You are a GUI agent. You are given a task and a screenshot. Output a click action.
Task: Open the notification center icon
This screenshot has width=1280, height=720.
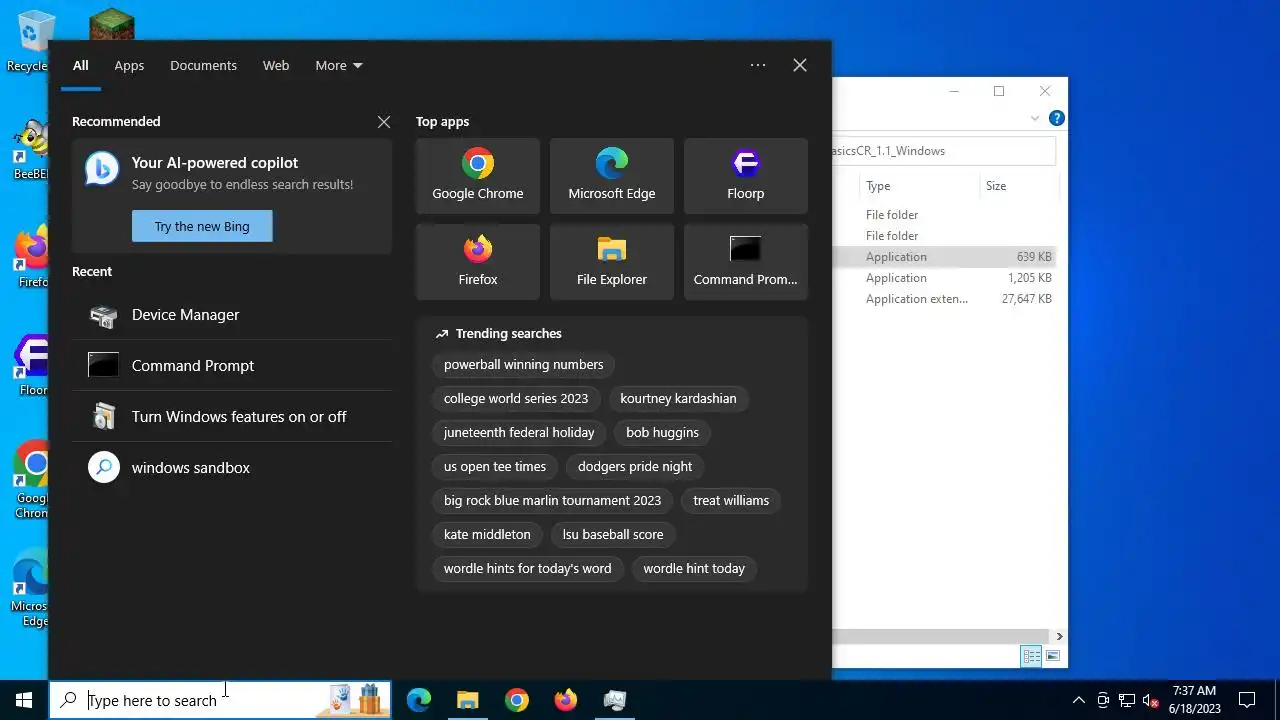1247,700
